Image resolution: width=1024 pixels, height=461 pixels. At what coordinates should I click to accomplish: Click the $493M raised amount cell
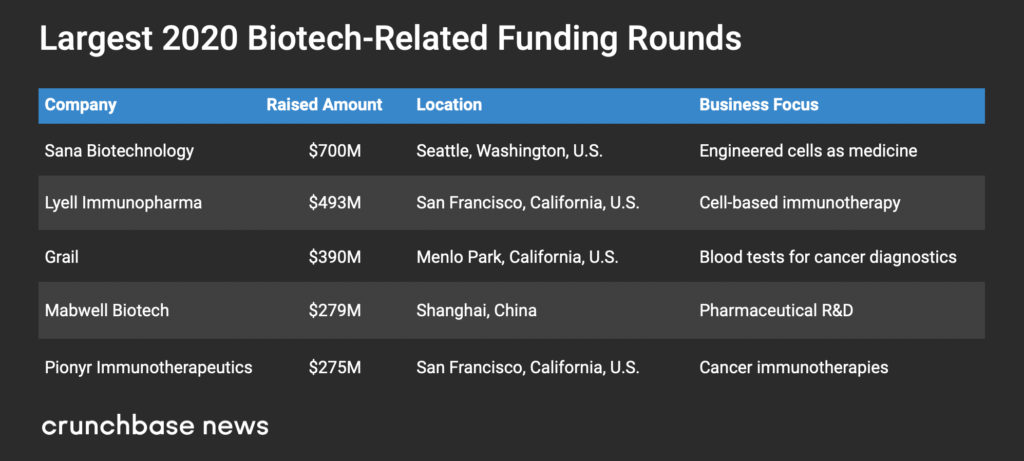click(335, 203)
